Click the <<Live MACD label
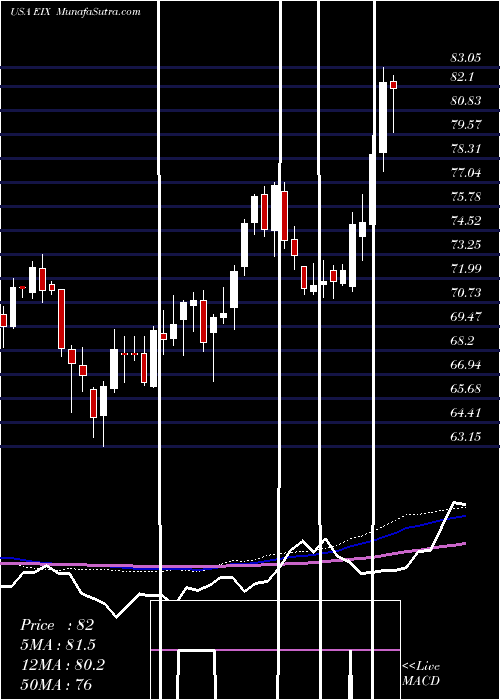 (421, 673)
